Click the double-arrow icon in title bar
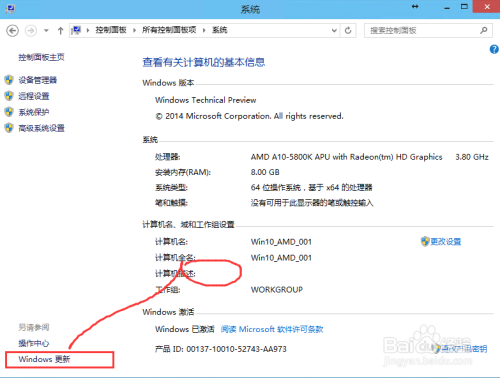This screenshot has height=378, width=500. [415, 7]
